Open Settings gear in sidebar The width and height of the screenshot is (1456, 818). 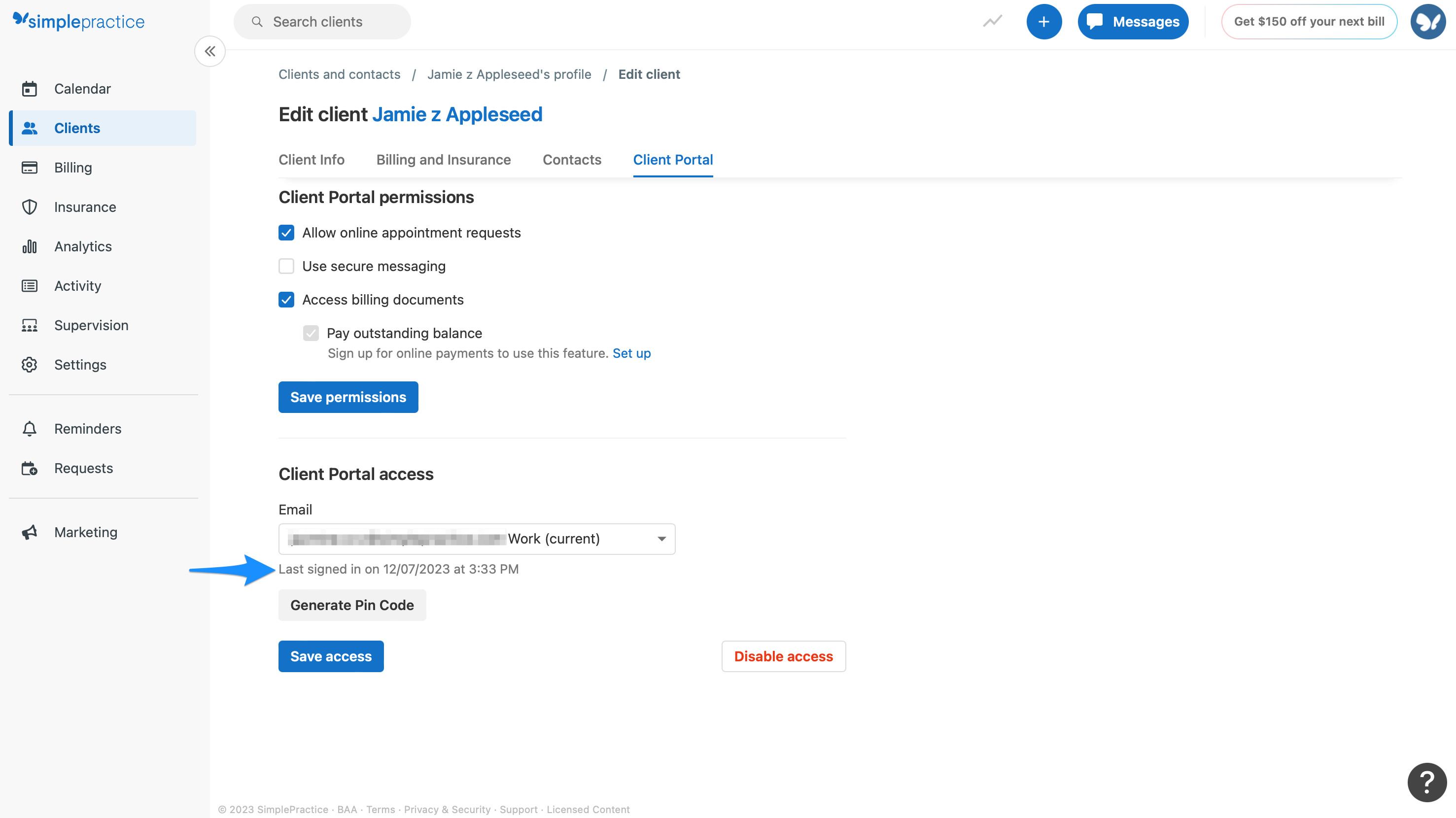click(x=103, y=364)
